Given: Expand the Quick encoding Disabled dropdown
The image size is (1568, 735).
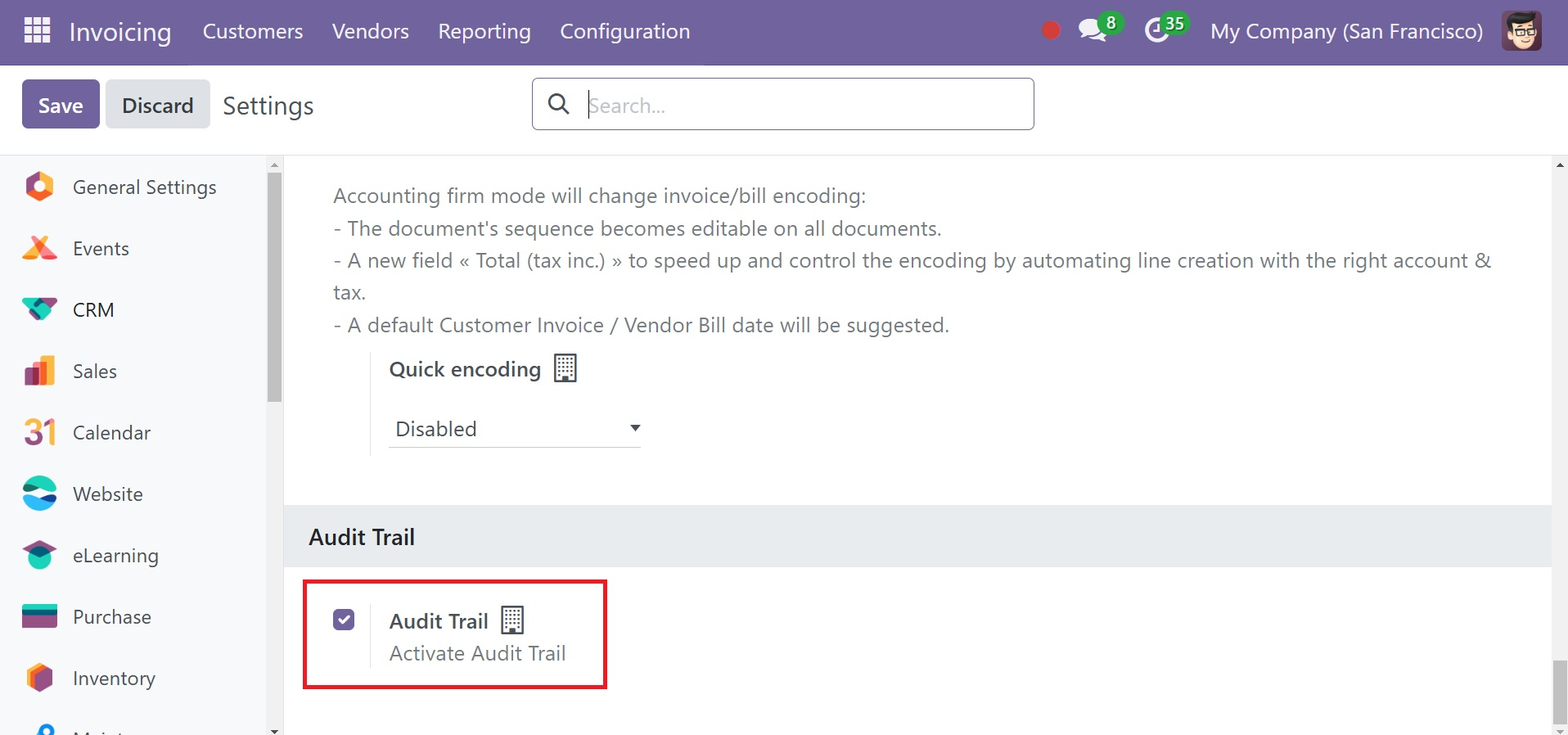Looking at the screenshot, I should (515, 429).
